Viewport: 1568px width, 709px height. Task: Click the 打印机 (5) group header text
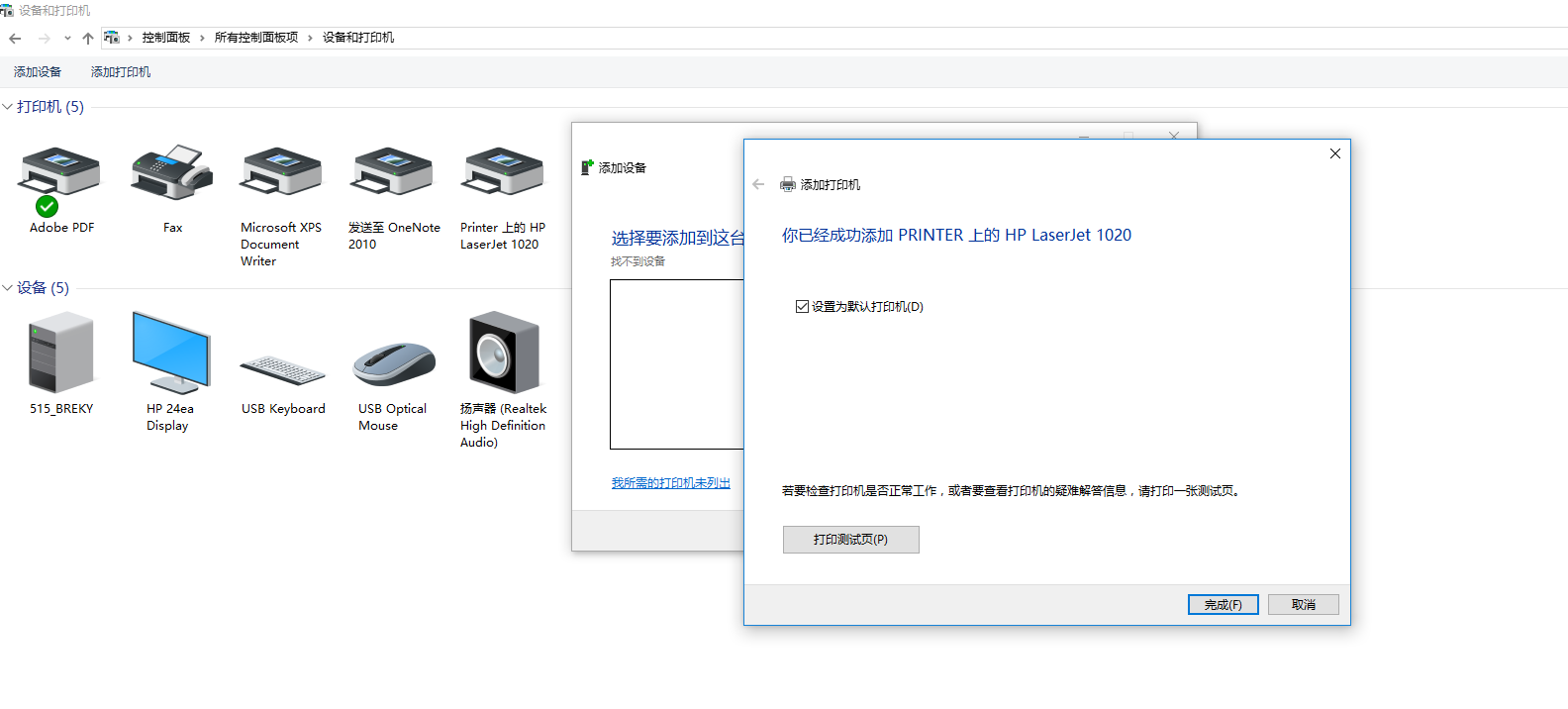pos(50,107)
